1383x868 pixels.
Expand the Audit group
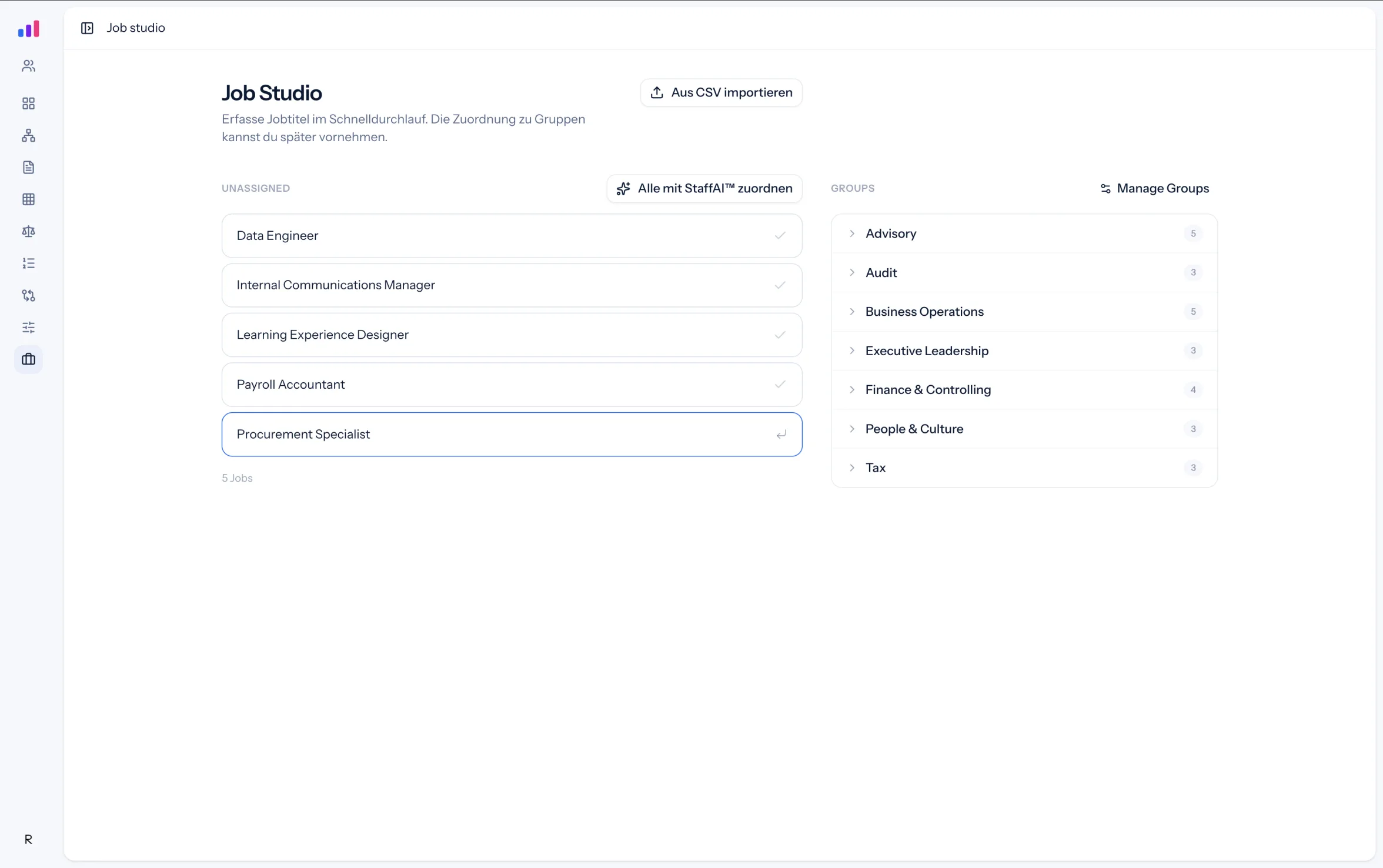[851, 272]
